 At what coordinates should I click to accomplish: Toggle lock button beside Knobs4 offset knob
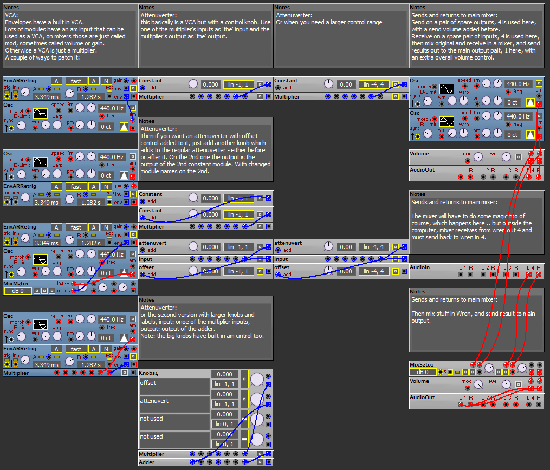coord(244,379)
